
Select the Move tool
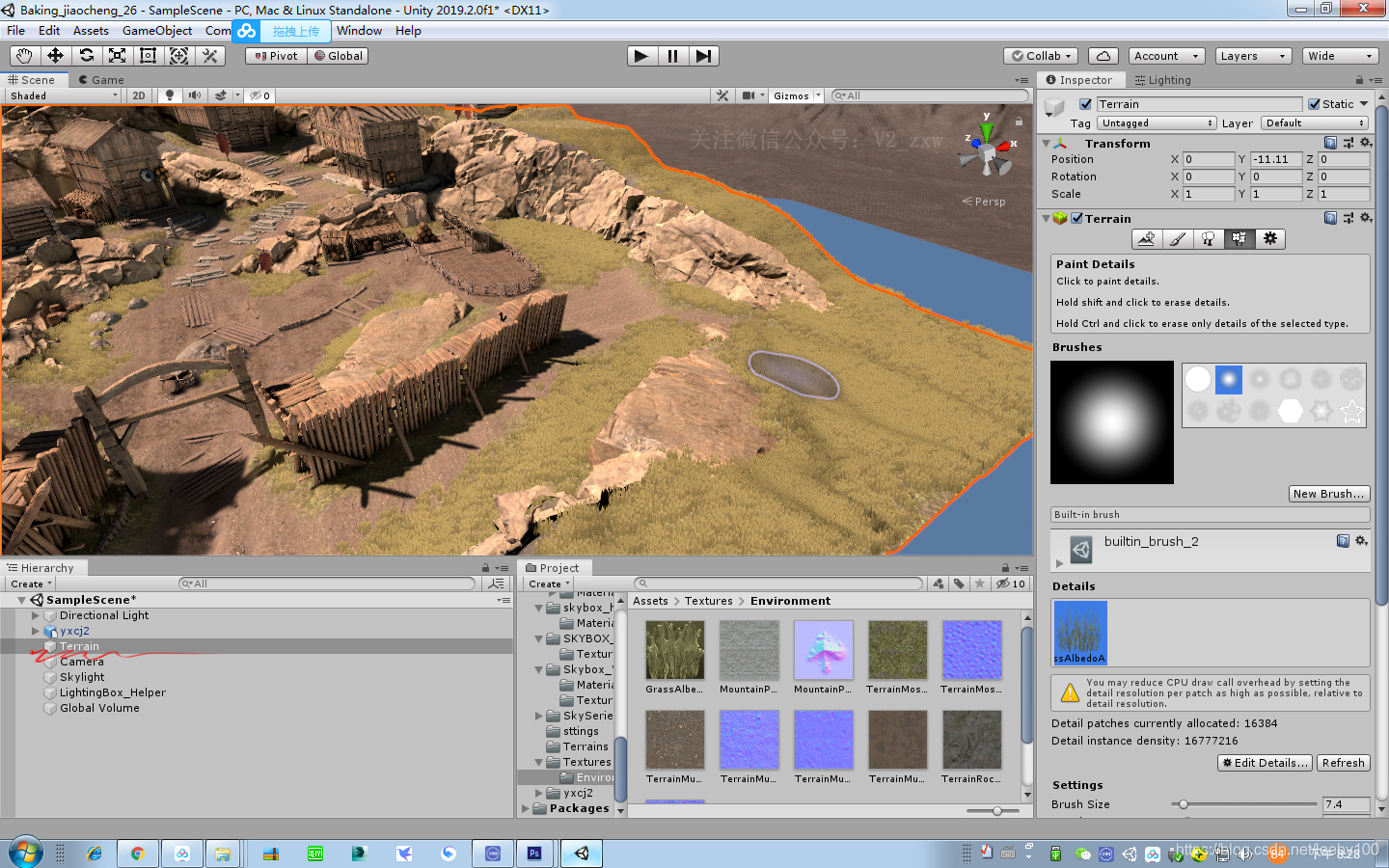pyautogui.click(x=55, y=56)
